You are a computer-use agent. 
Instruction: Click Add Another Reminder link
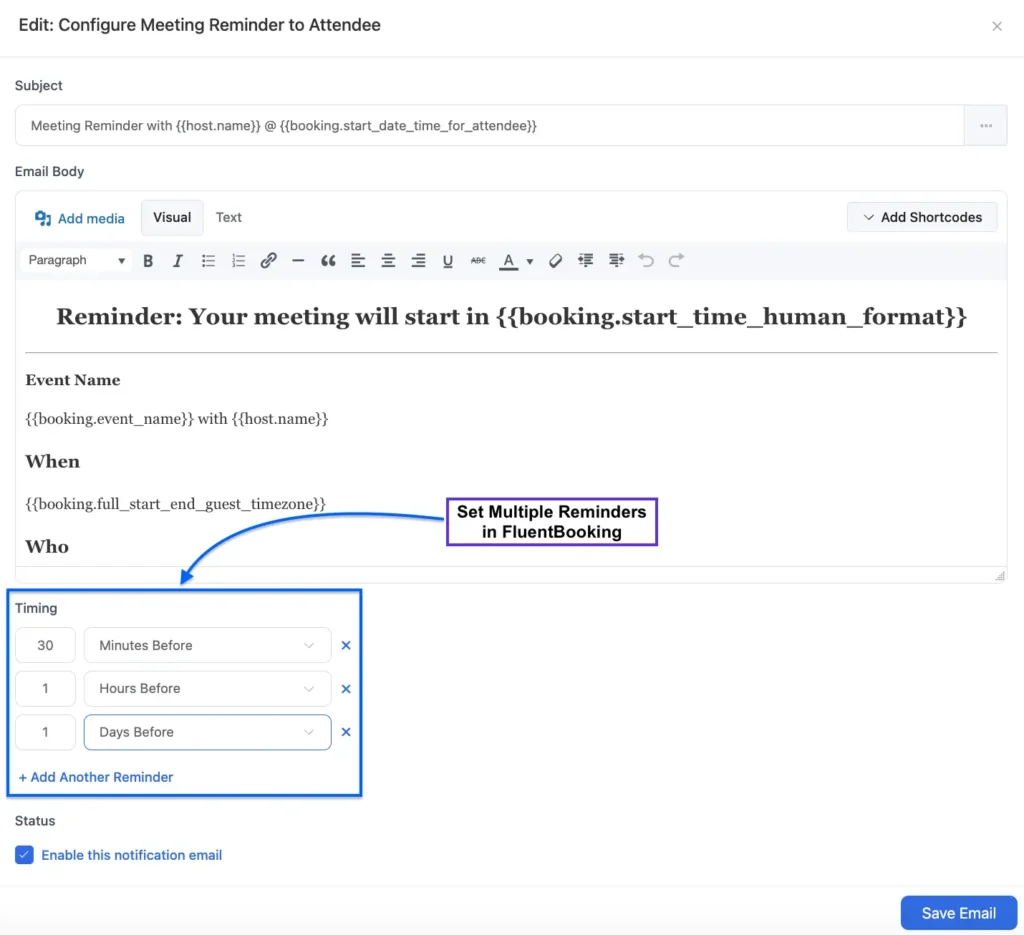click(x=96, y=777)
